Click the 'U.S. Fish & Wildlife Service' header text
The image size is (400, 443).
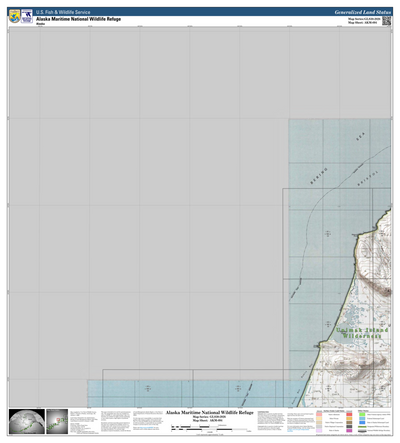click(63, 12)
